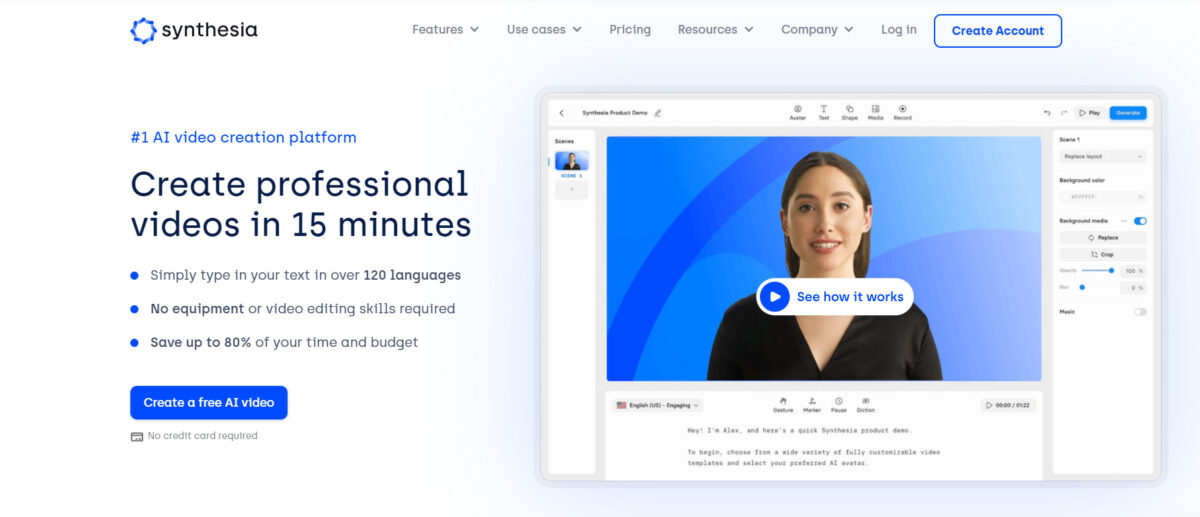
Task: Click the Synthesia Product Demo title
Action: pos(615,113)
